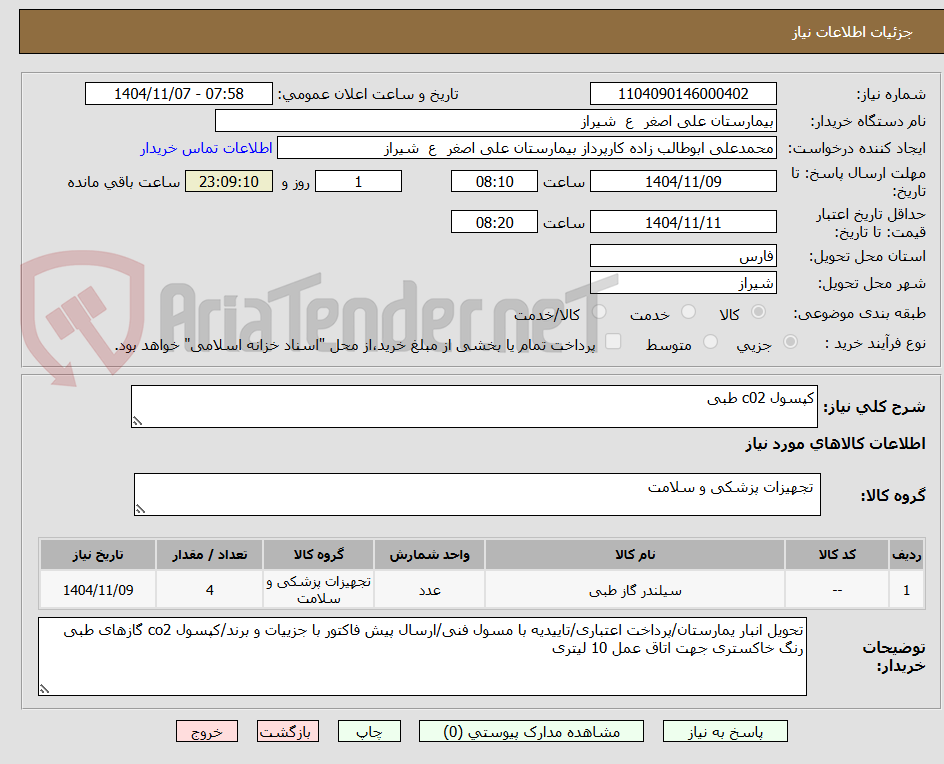The height and width of the screenshot is (764, 944).
Task: Click the کد کالا column header
Action: [x=837, y=554]
